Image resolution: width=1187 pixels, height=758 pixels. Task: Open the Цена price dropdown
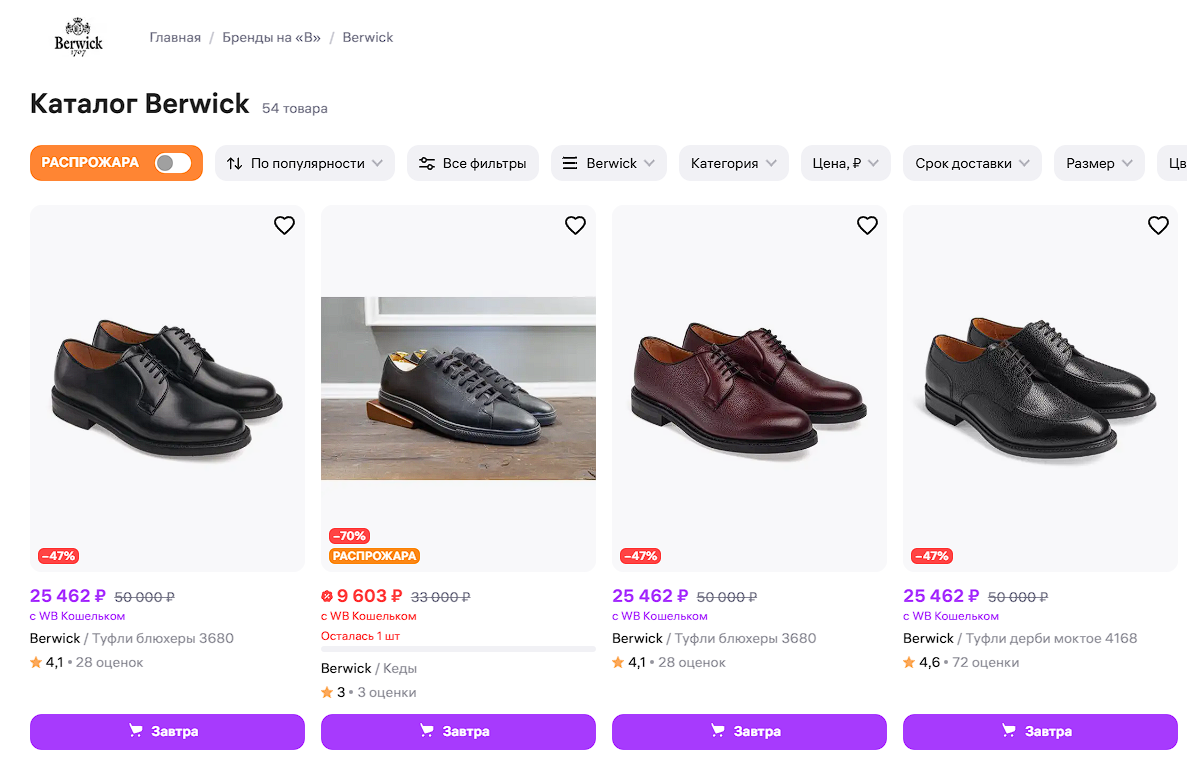coord(845,163)
